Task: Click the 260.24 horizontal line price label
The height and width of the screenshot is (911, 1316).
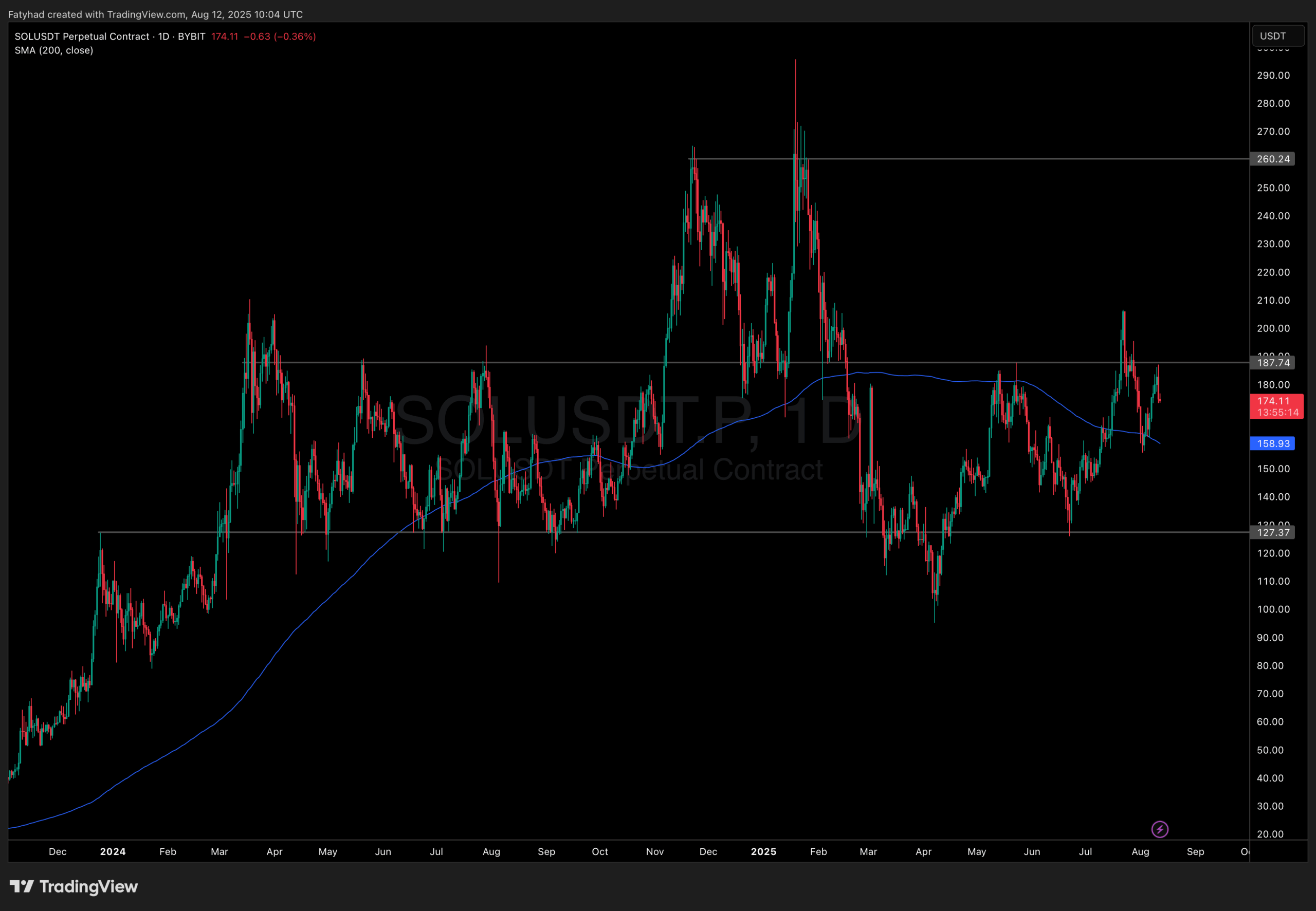Action: [1272, 159]
